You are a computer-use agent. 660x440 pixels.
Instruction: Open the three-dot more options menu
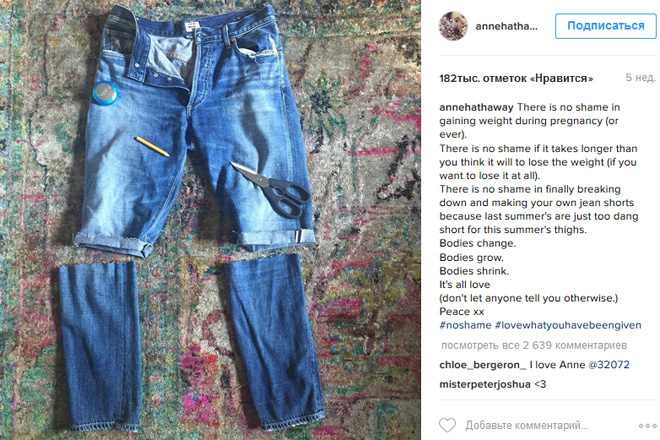647,426
